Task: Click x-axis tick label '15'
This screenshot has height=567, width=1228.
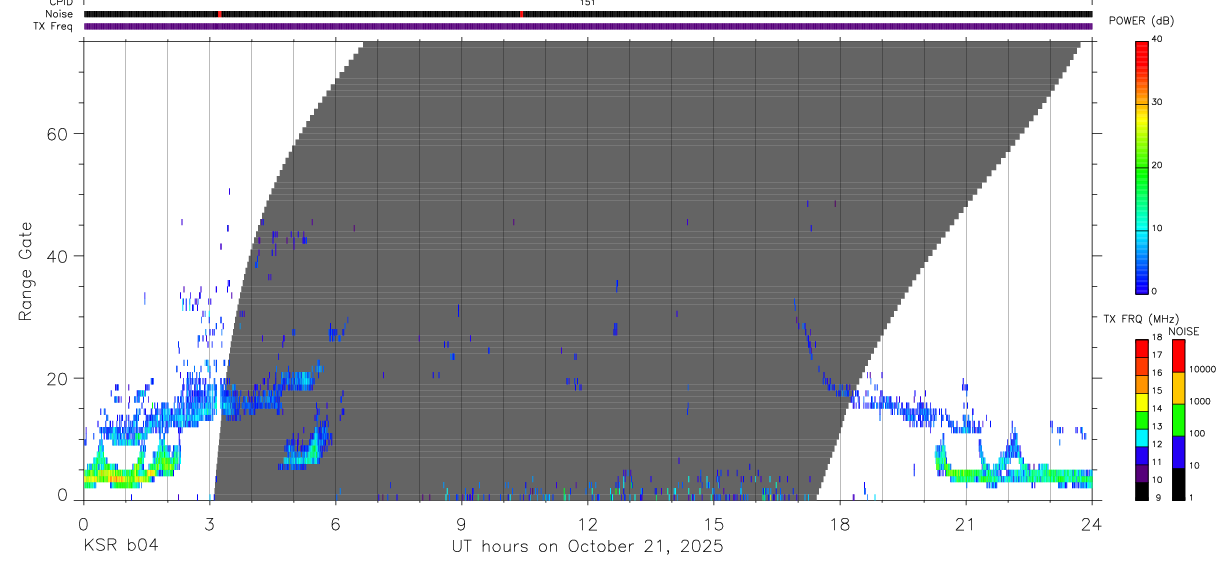Action: point(714,523)
